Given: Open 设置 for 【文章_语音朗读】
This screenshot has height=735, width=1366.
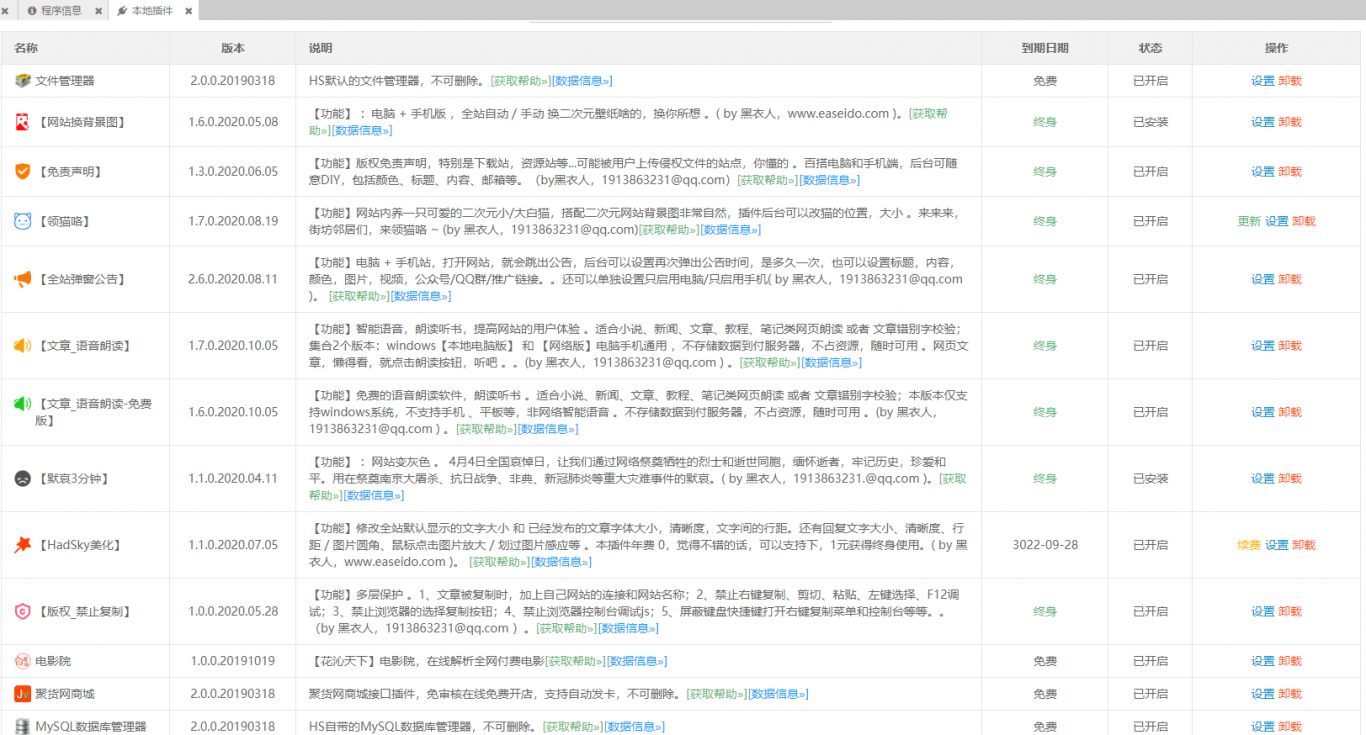Looking at the screenshot, I should click(x=1263, y=346).
